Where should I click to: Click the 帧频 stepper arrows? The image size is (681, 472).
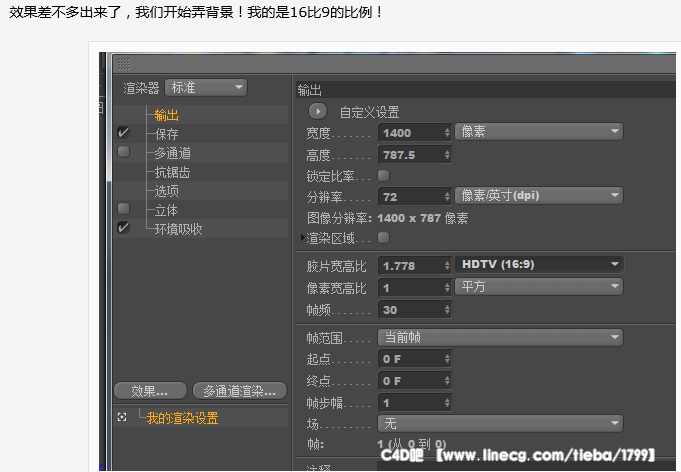click(x=447, y=310)
